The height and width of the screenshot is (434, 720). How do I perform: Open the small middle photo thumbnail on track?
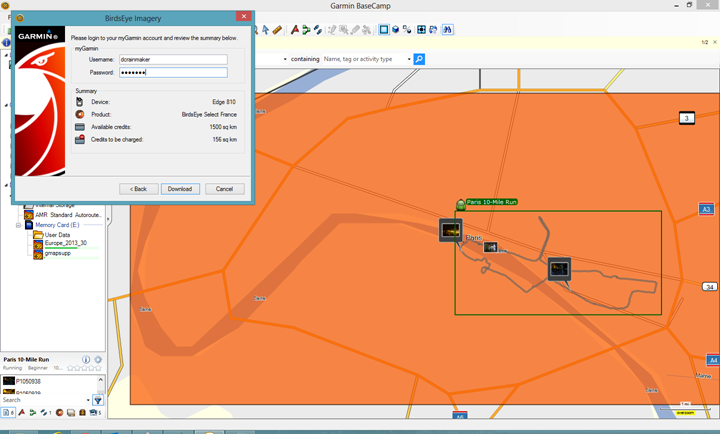(x=490, y=247)
